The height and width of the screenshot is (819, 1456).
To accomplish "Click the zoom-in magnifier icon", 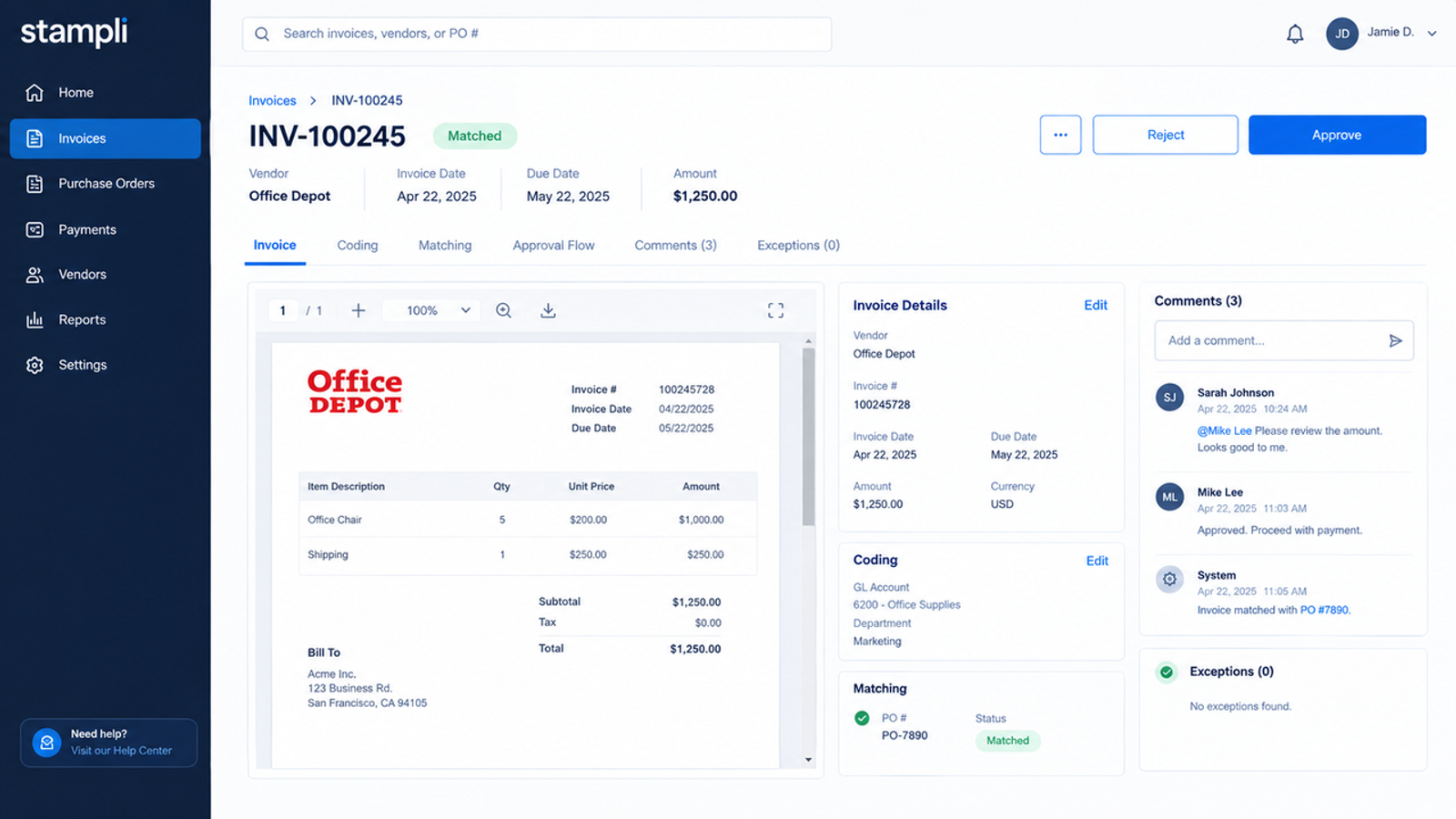I will 503,310.
